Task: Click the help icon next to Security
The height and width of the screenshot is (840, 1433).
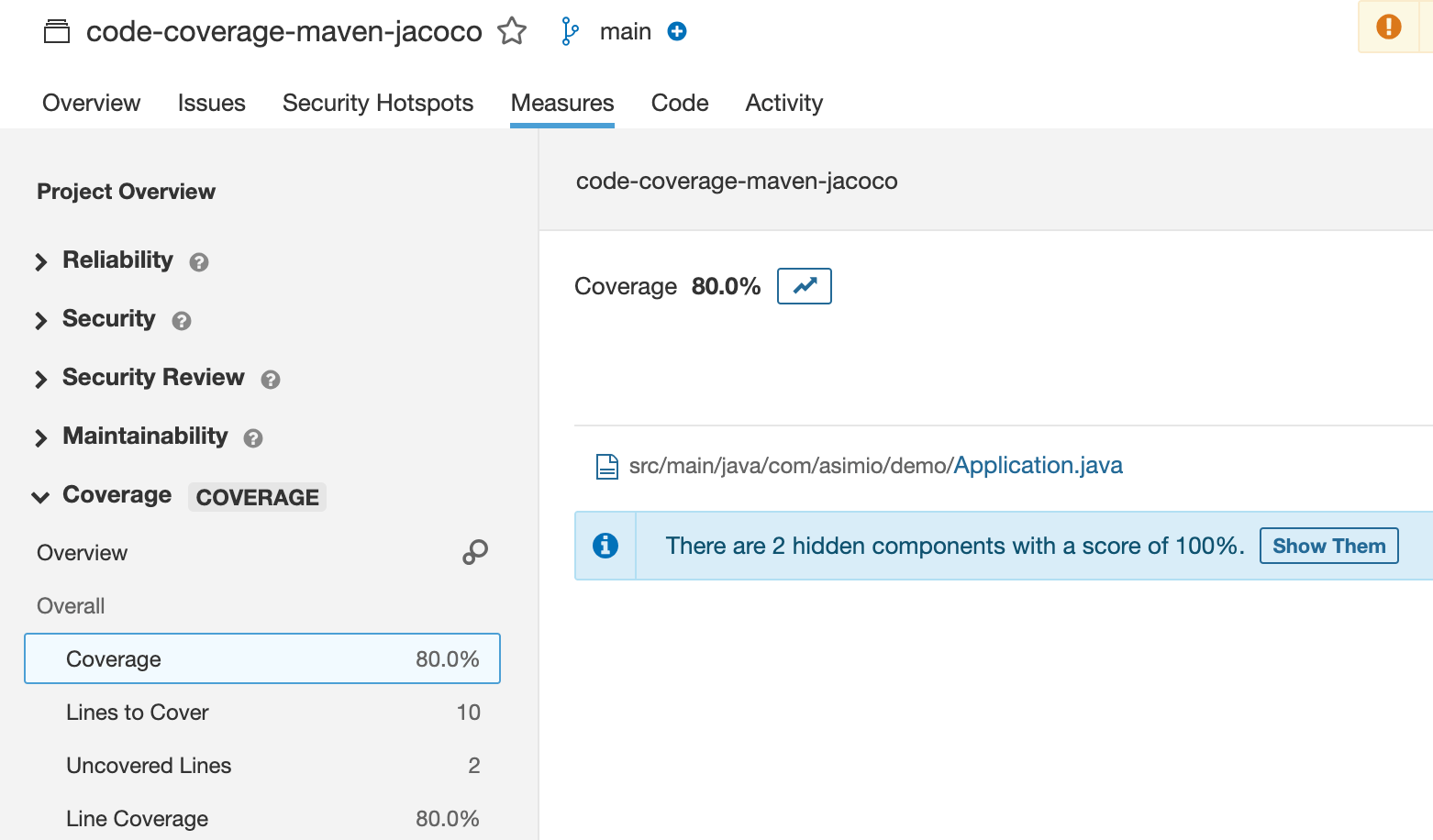Action: click(x=182, y=321)
